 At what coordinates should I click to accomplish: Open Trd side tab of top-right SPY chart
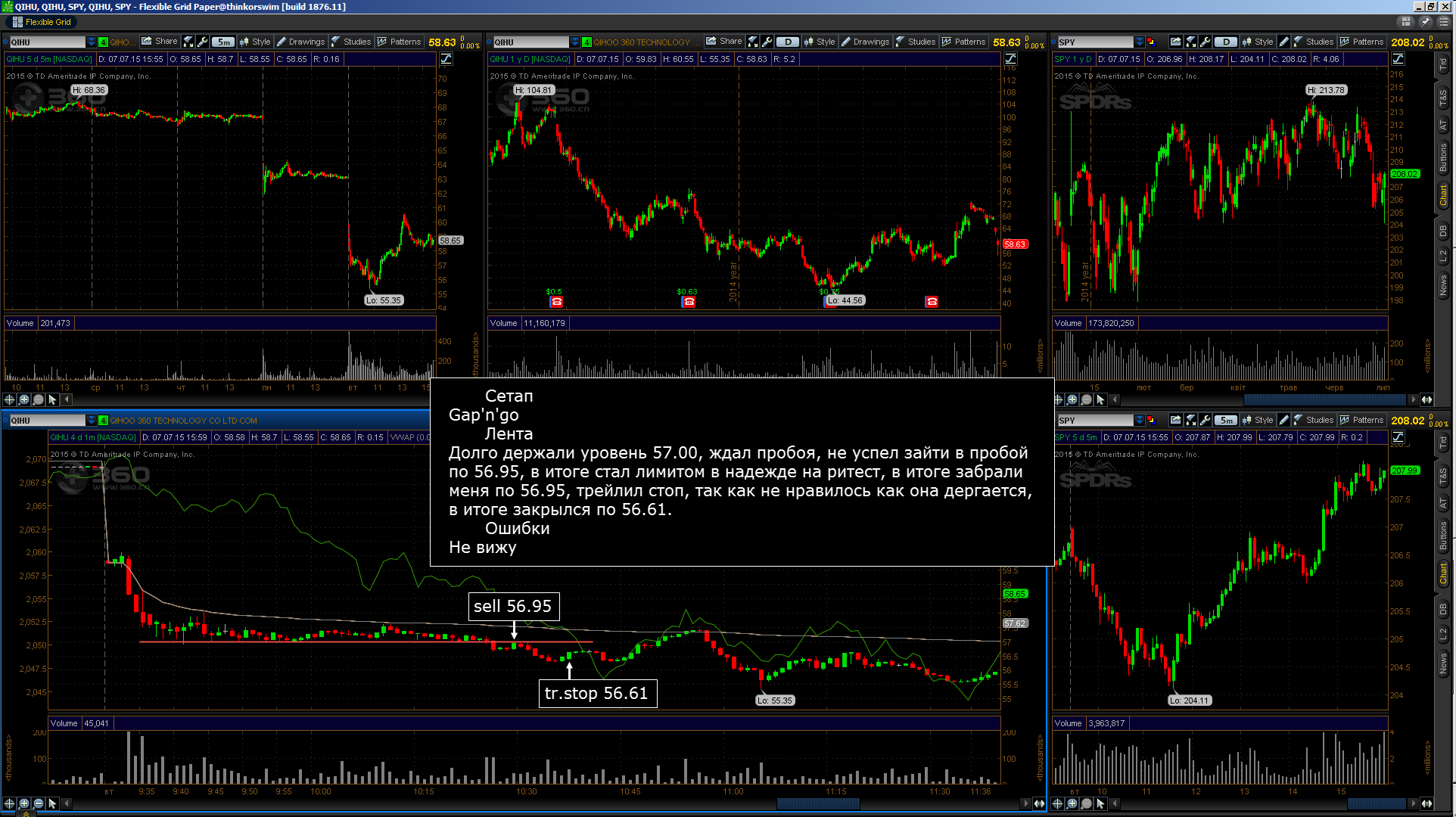pyautogui.click(x=1443, y=65)
